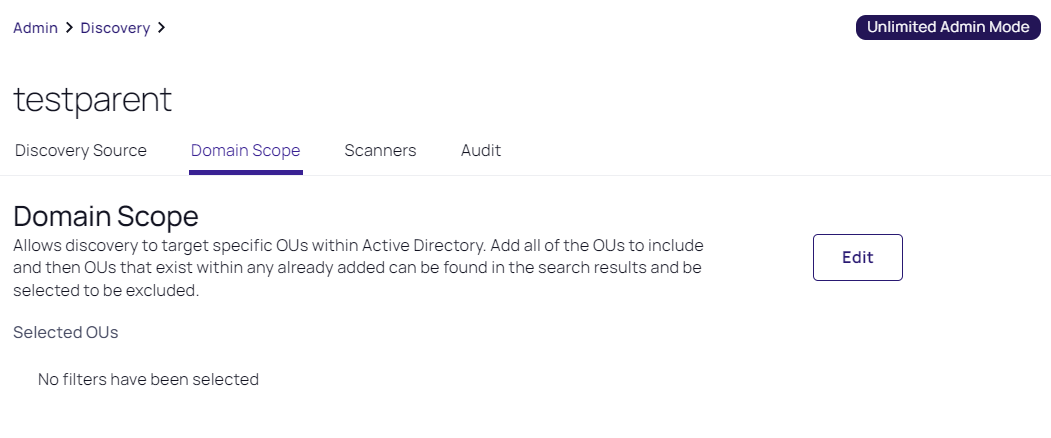Open the Discovery breadcrumb link
This screenshot has height=438, width=1051.
115,28
